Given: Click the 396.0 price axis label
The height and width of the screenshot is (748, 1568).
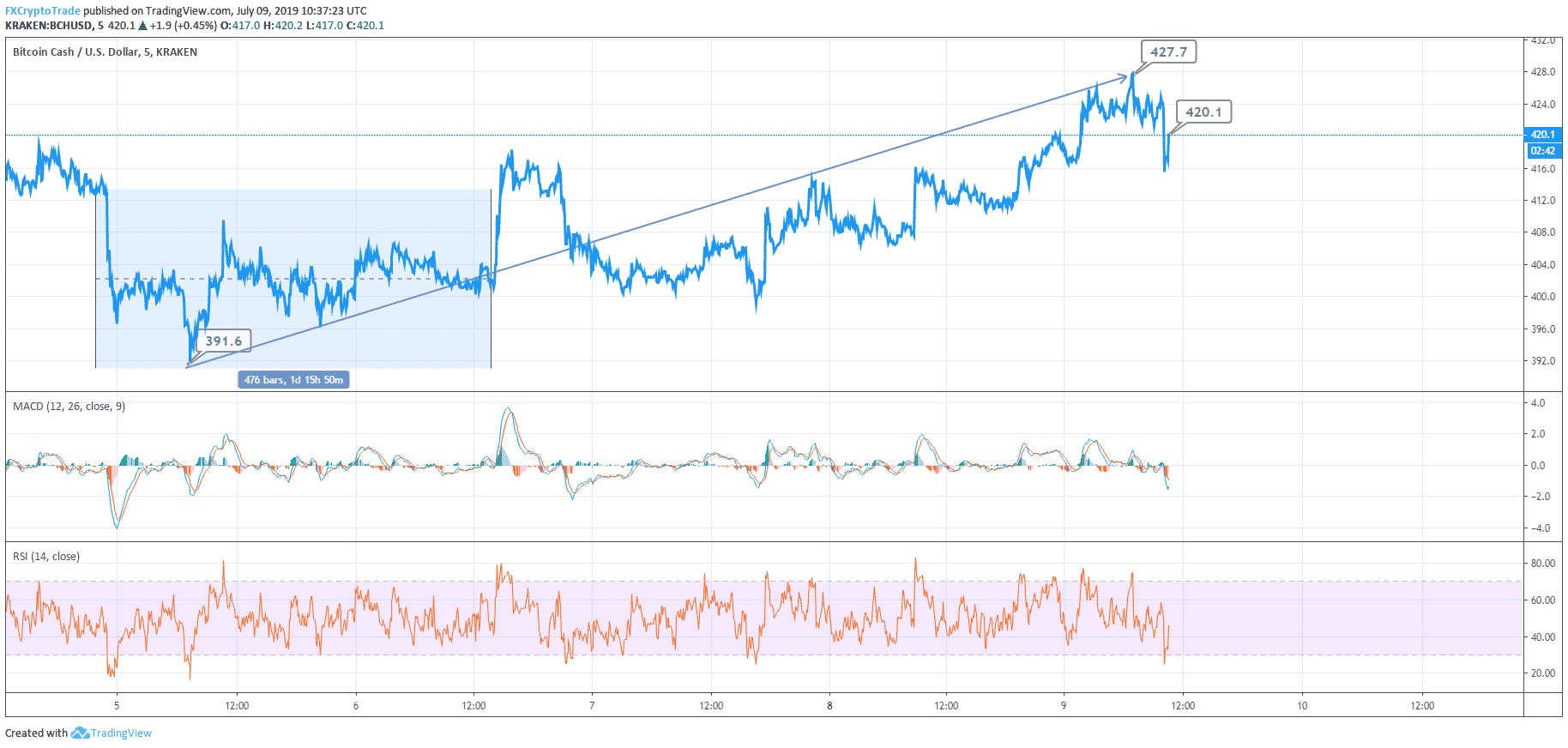Looking at the screenshot, I should (1543, 329).
